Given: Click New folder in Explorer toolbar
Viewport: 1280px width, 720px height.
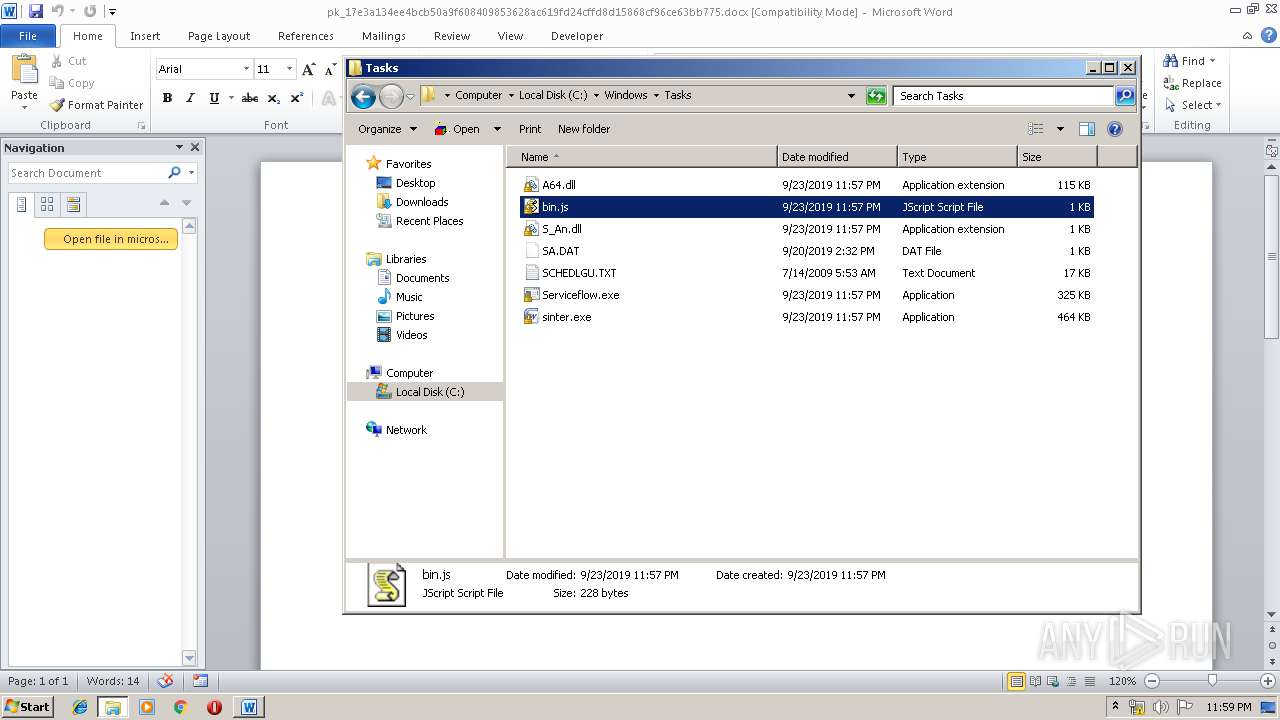Looking at the screenshot, I should (584, 129).
